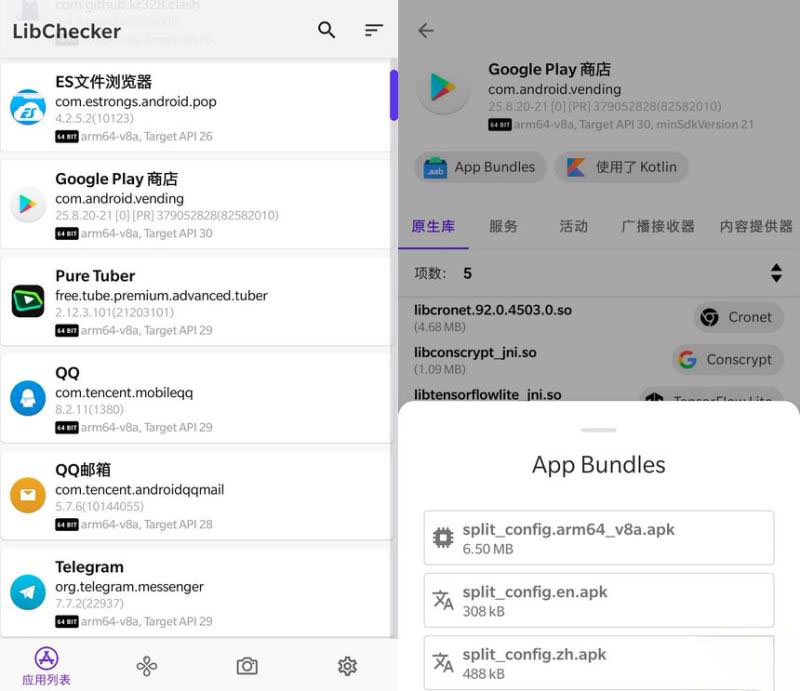This screenshot has height=691, width=800.
Task: Open the snapshot camera tab
Action: [x=247, y=666]
